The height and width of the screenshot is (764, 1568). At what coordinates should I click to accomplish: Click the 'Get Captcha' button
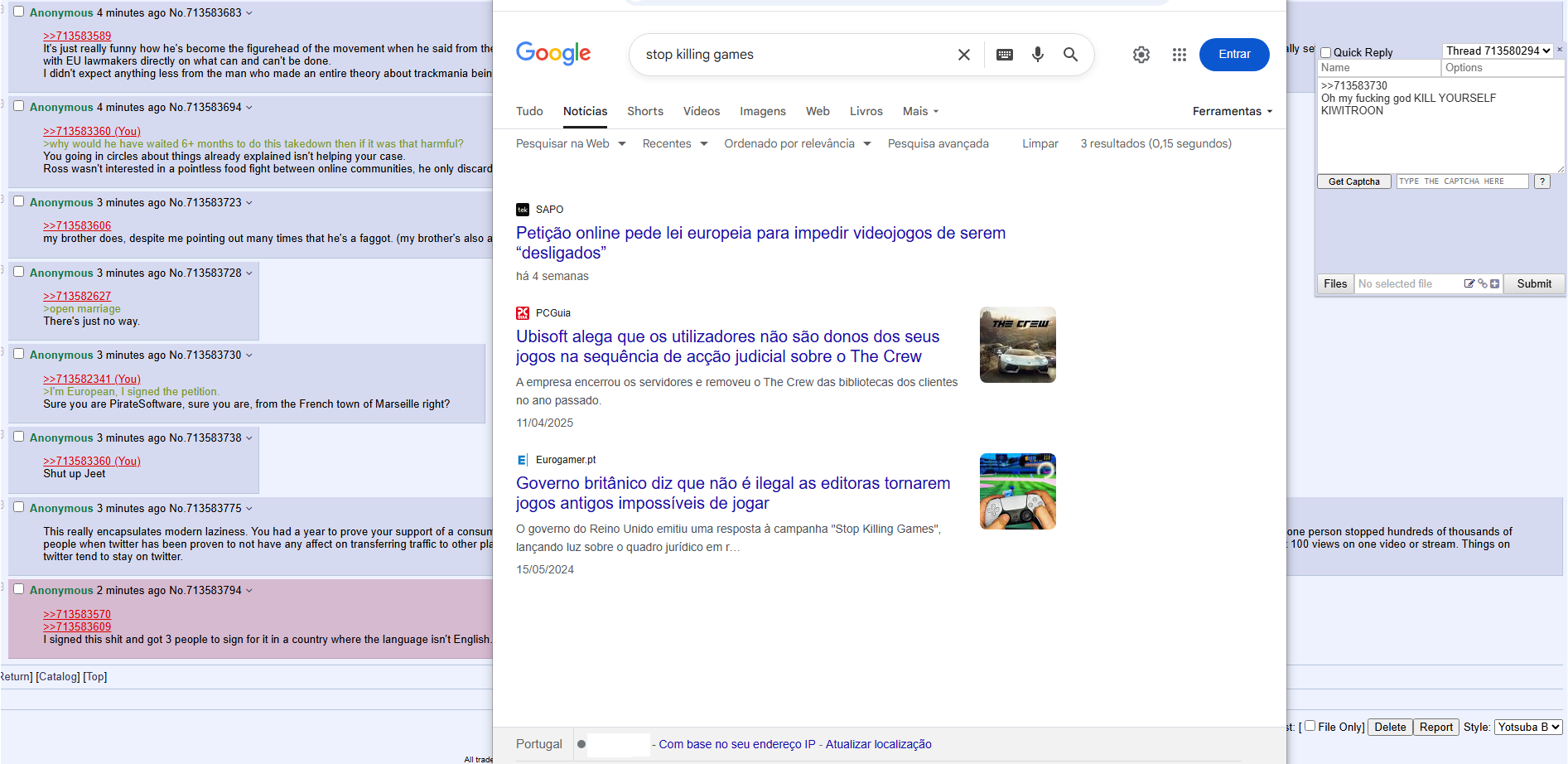pos(1354,181)
